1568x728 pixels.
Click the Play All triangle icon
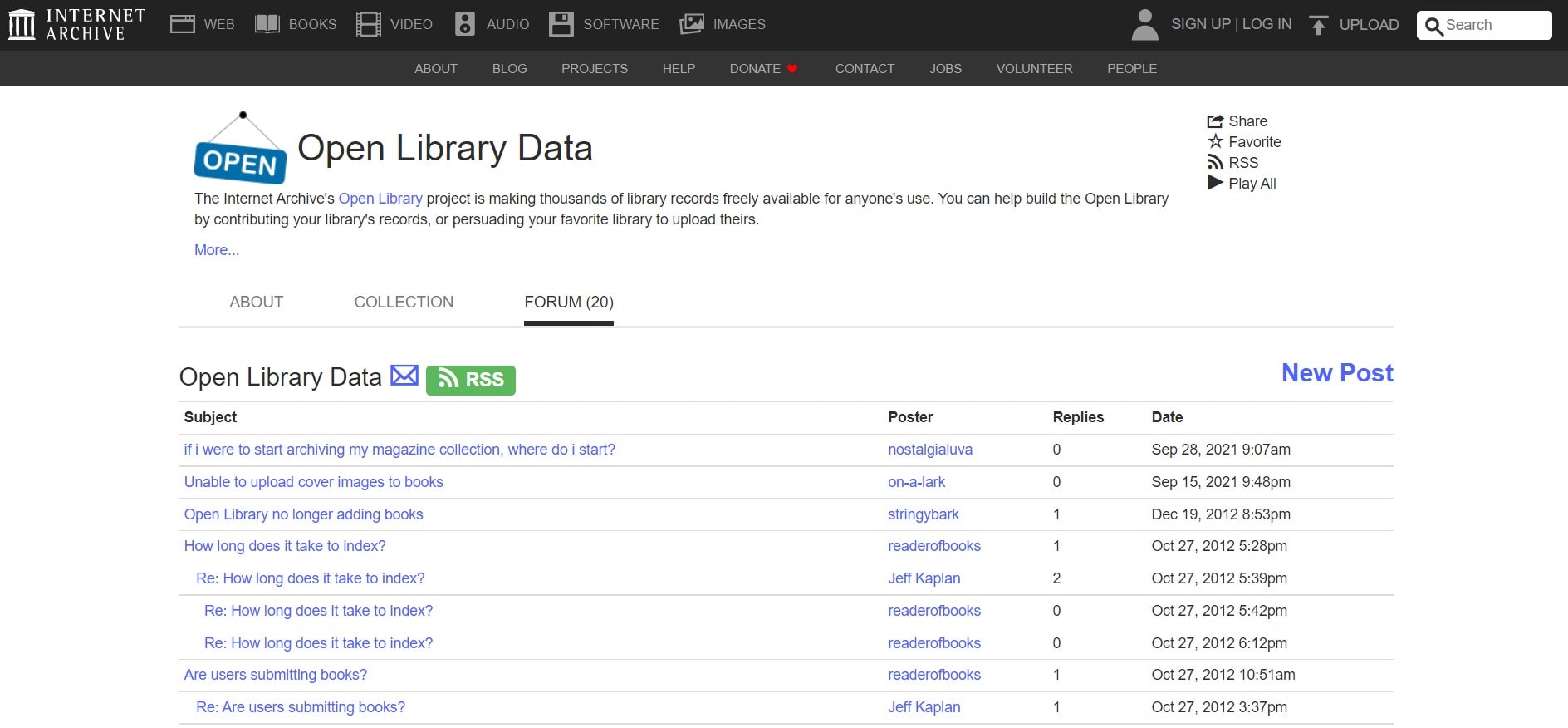tap(1216, 183)
